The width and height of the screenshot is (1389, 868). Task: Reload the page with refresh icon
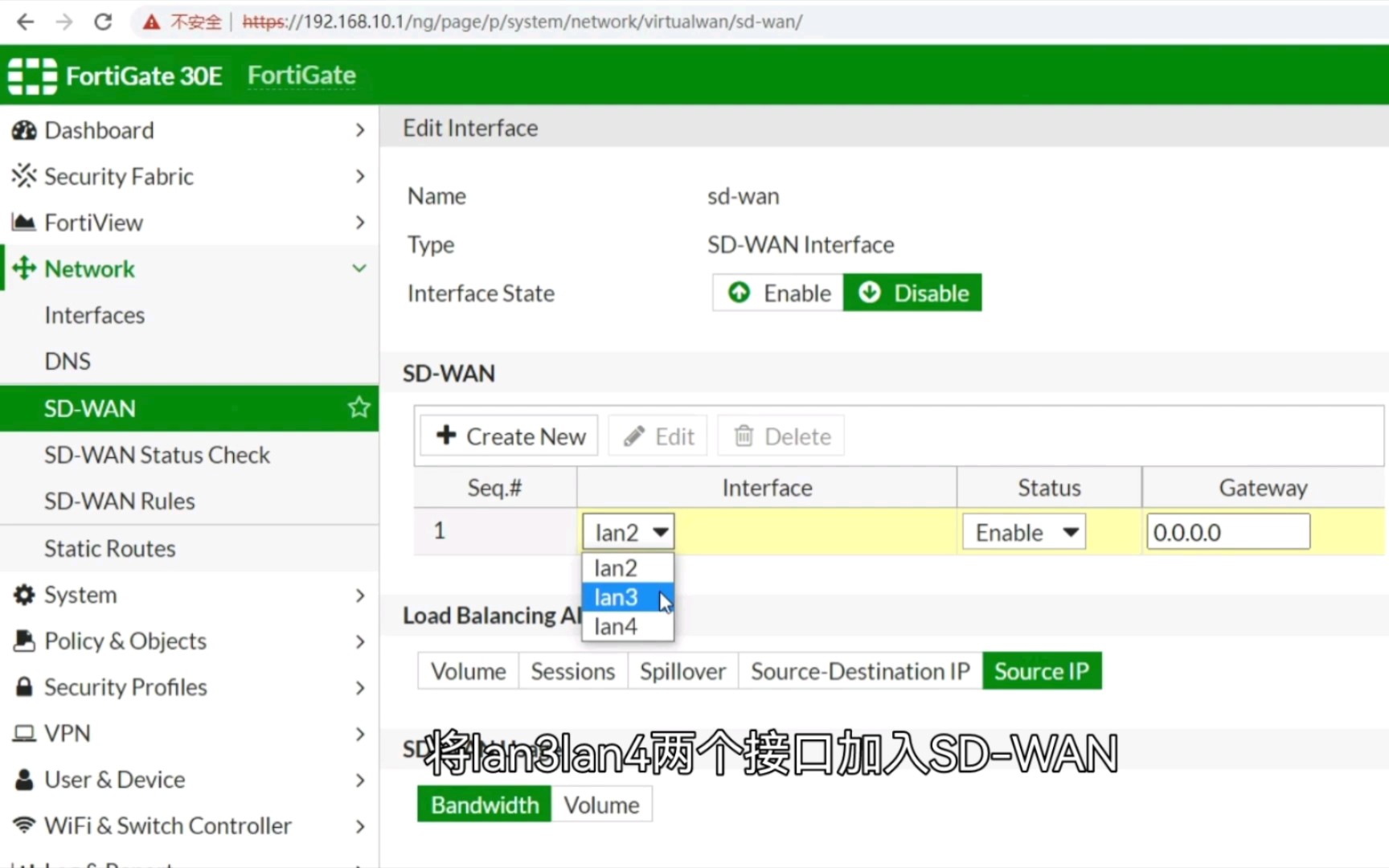click(x=103, y=22)
